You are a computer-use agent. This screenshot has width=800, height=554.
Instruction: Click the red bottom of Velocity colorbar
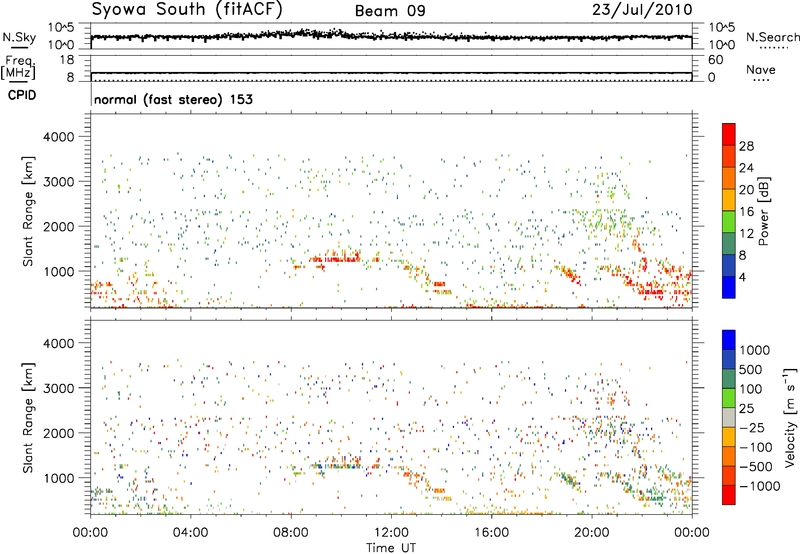(x=729, y=495)
